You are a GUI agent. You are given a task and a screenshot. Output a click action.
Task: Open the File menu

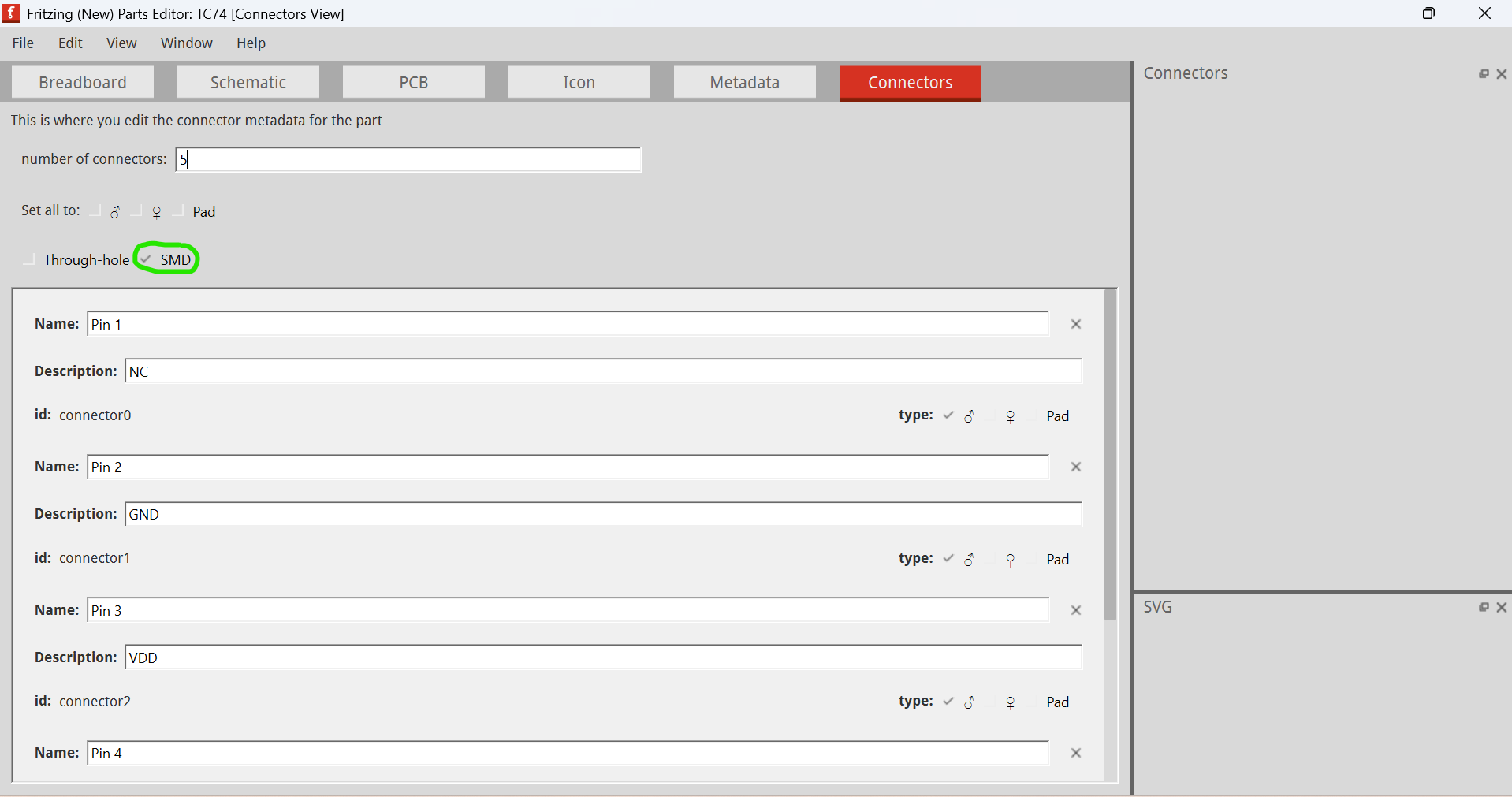point(23,43)
